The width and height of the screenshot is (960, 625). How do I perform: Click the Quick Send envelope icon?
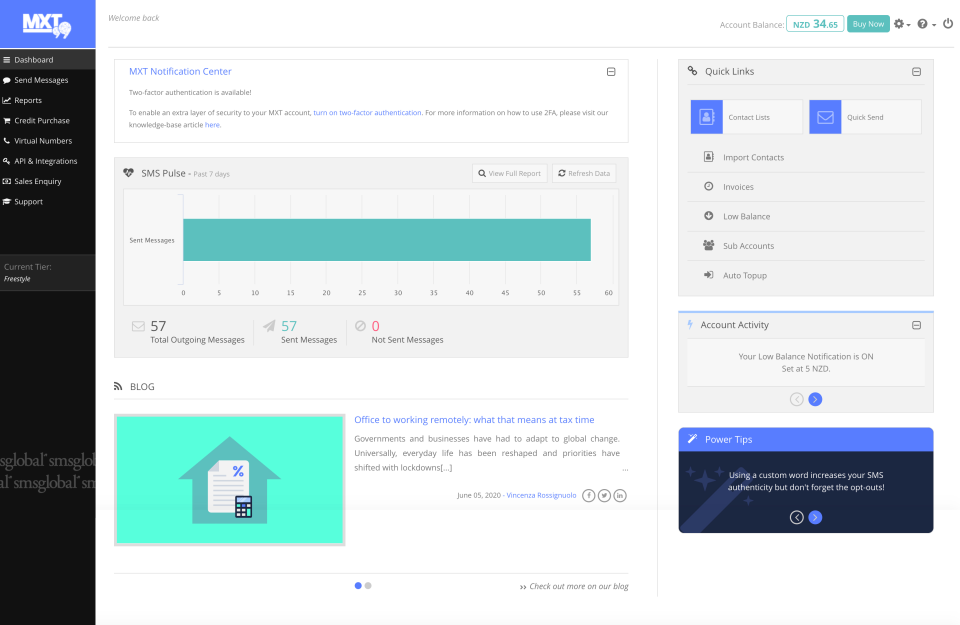(824, 116)
